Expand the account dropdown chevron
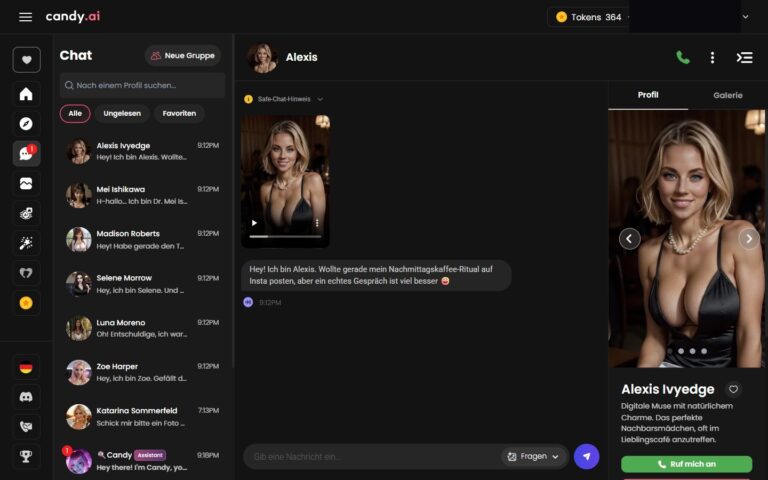 [x=745, y=17]
